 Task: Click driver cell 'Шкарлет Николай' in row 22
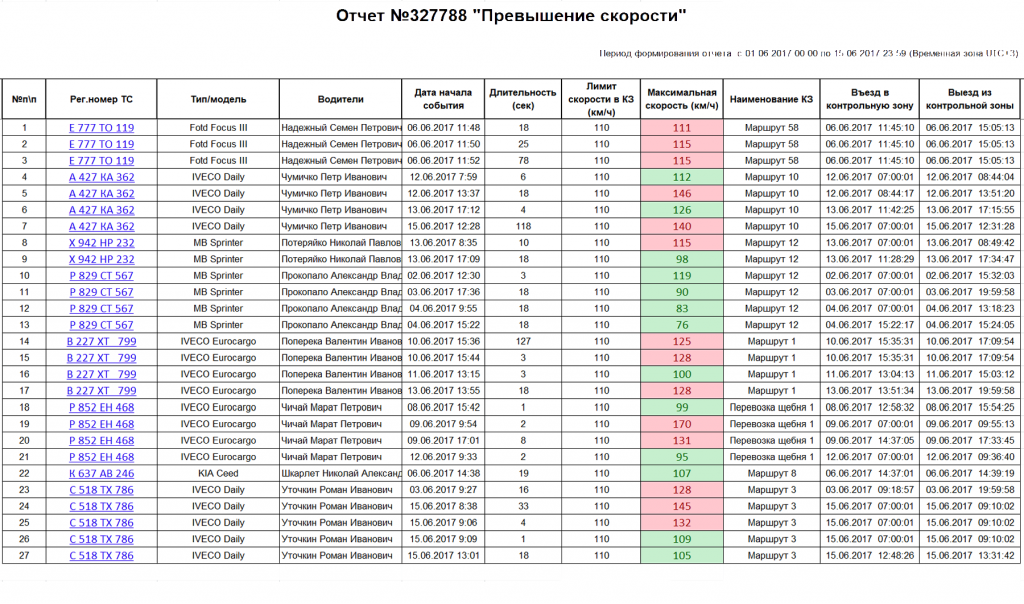340,473
